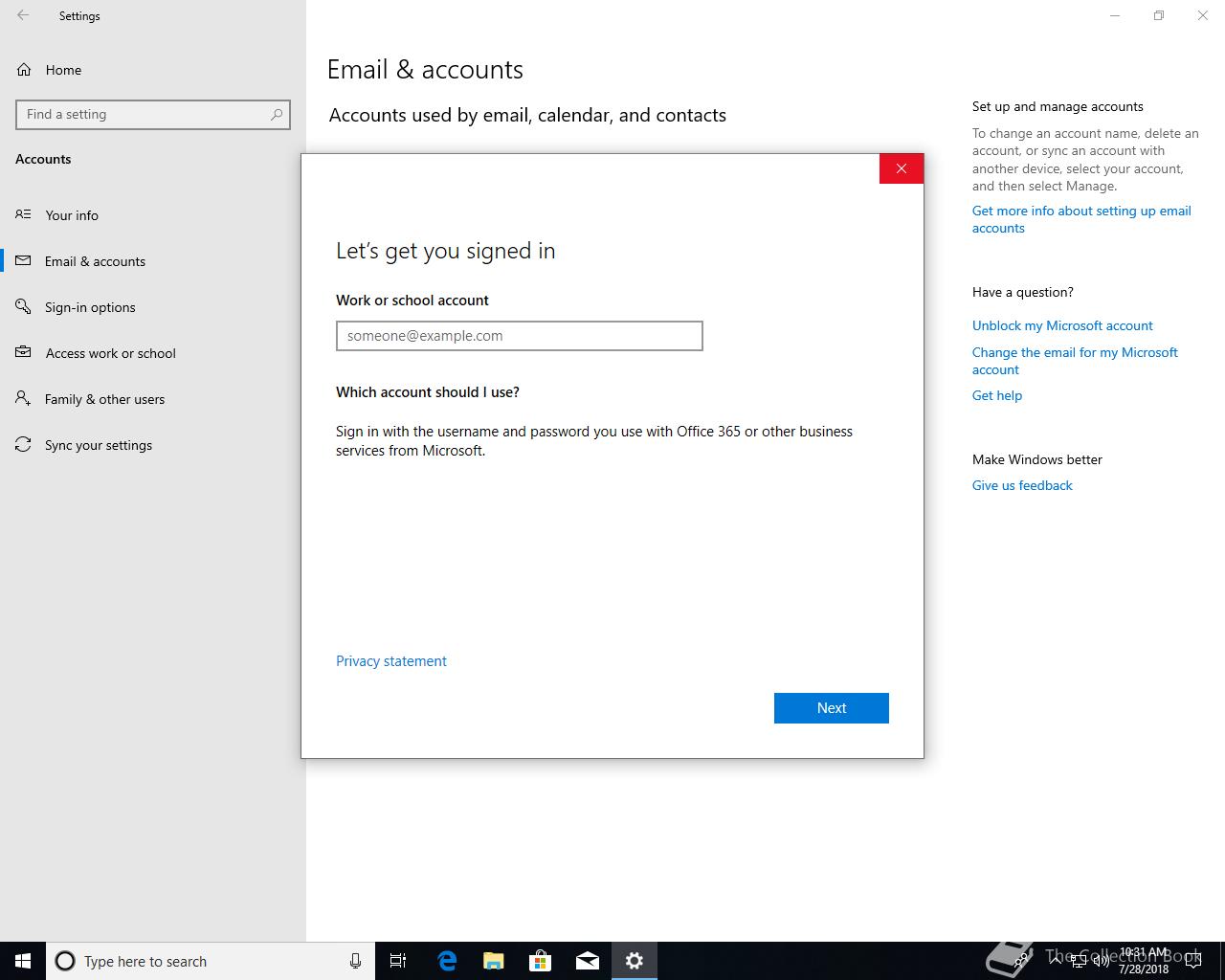The width and height of the screenshot is (1225, 980).
Task: Click the envelope icon for Email & accounts
Action: point(23,260)
